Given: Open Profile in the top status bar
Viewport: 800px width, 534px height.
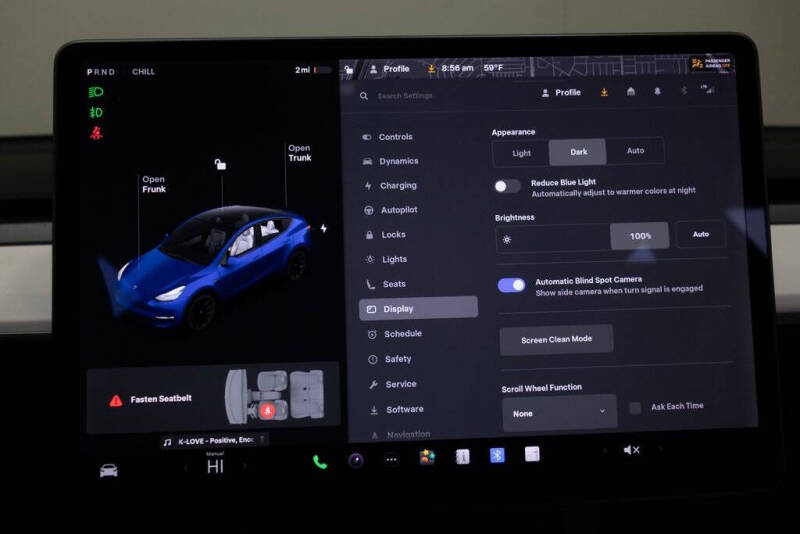Looking at the screenshot, I should pos(390,69).
